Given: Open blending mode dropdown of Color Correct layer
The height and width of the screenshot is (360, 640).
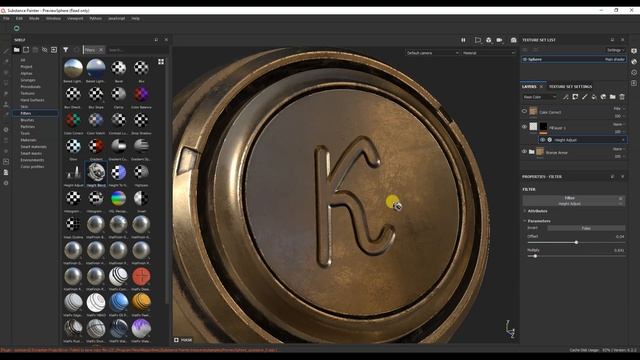Looking at the screenshot, I should (619, 109).
